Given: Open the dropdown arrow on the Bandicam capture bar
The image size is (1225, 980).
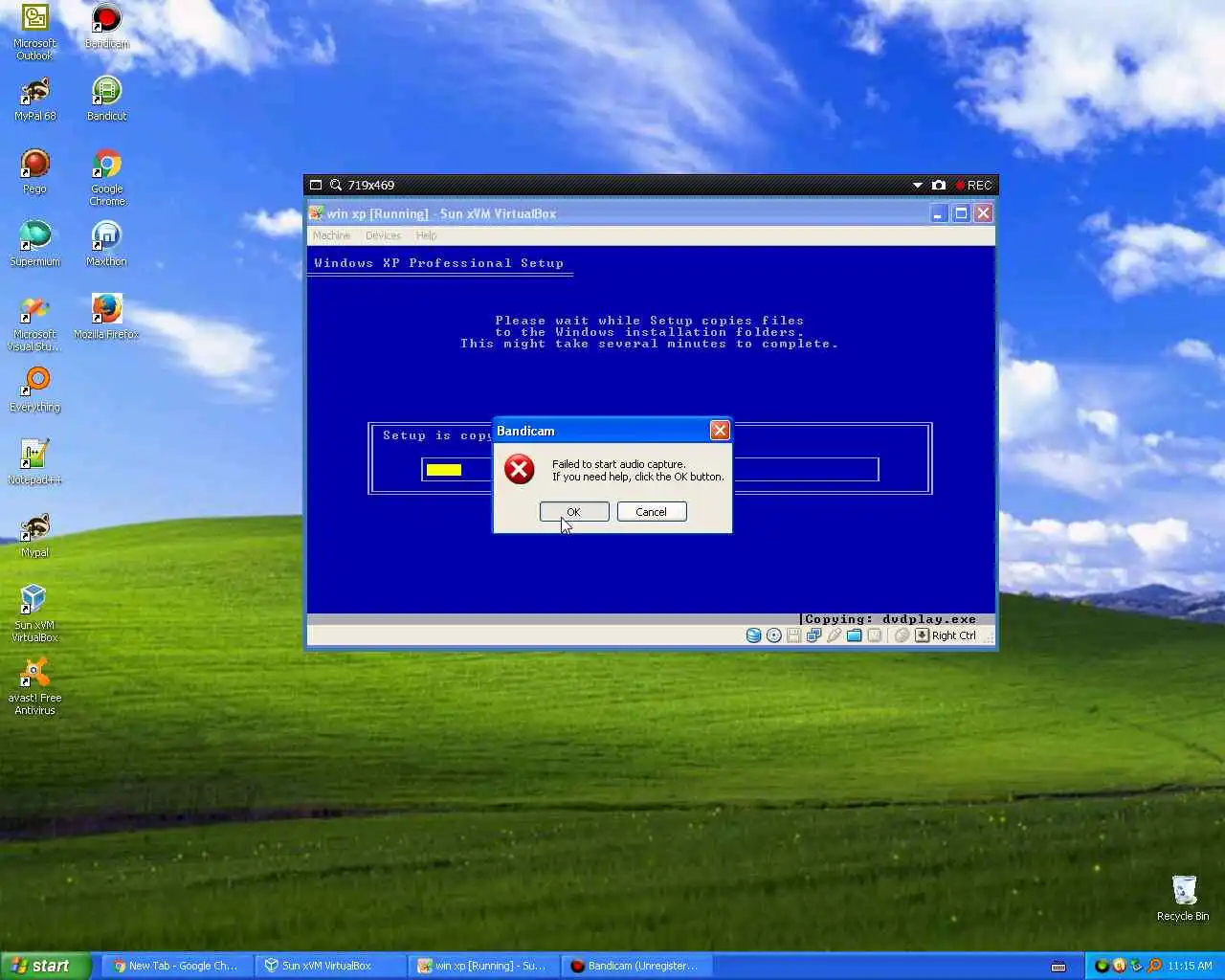Looking at the screenshot, I should click(x=917, y=185).
